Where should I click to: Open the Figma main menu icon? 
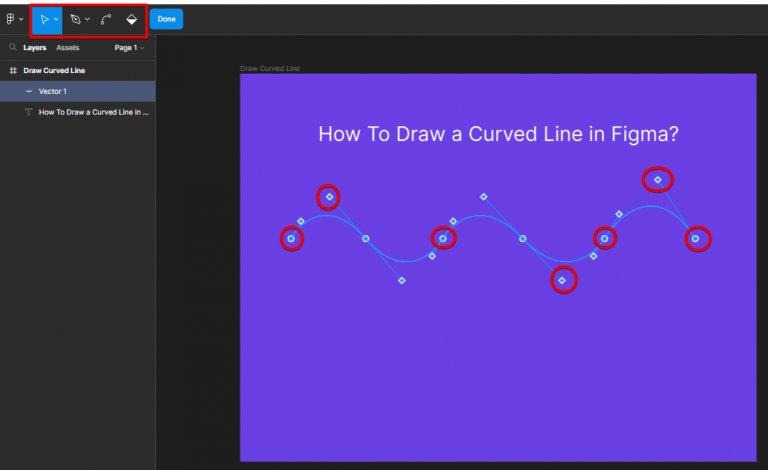(11, 19)
